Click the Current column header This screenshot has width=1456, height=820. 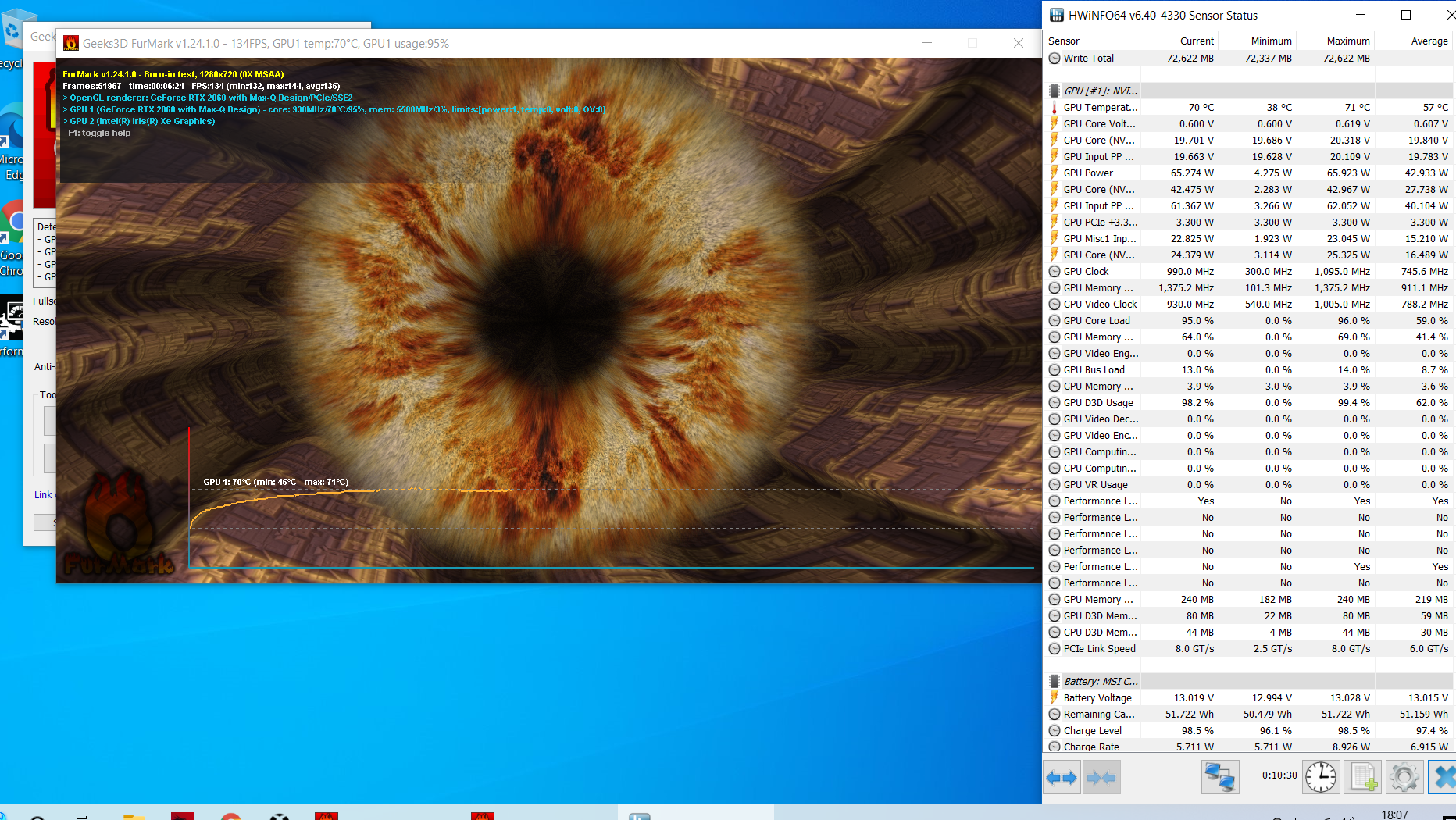(x=1179, y=41)
